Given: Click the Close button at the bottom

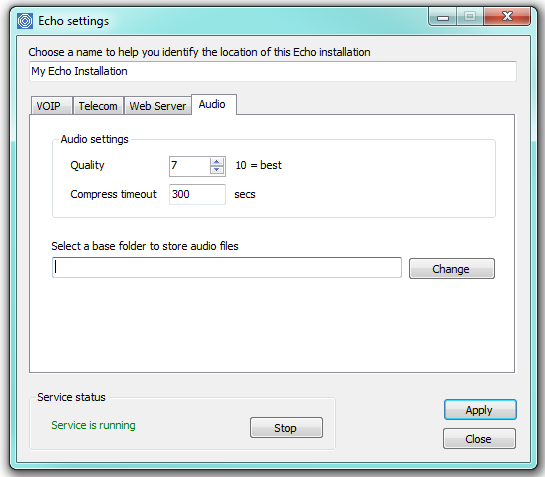Looking at the screenshot, I should pos(479,439).
